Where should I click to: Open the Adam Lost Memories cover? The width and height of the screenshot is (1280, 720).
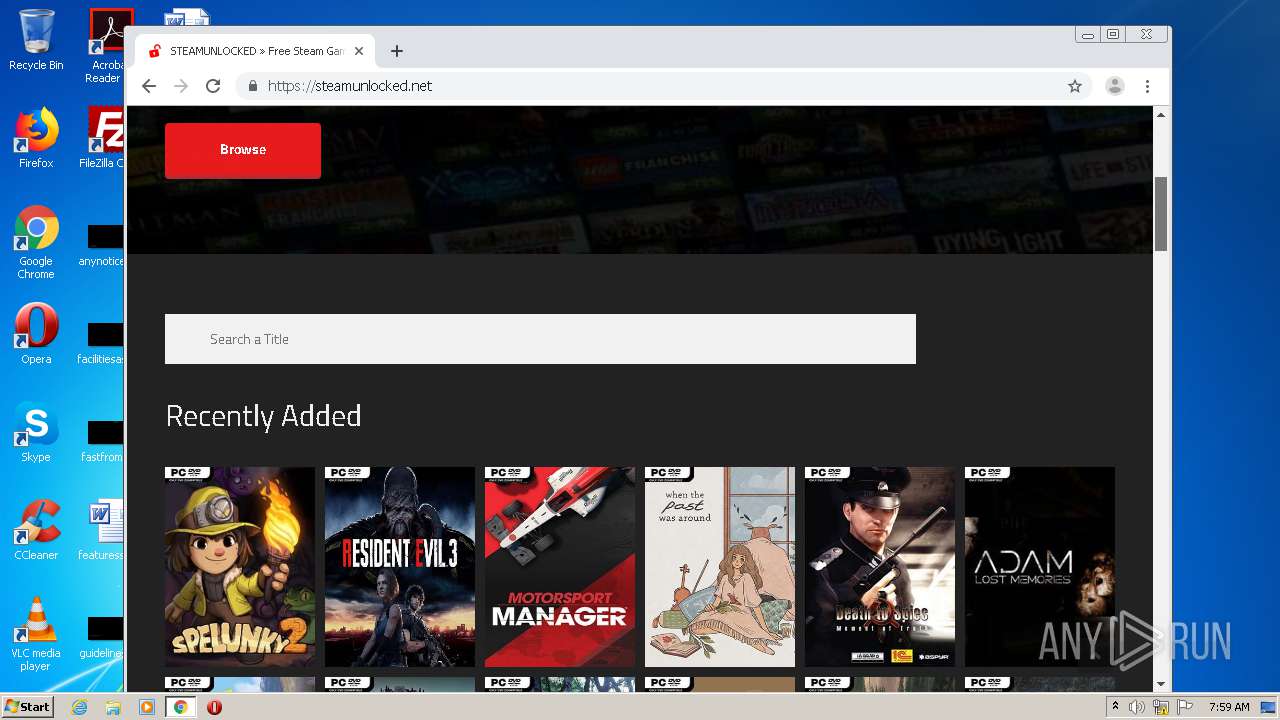(1040, 567)
